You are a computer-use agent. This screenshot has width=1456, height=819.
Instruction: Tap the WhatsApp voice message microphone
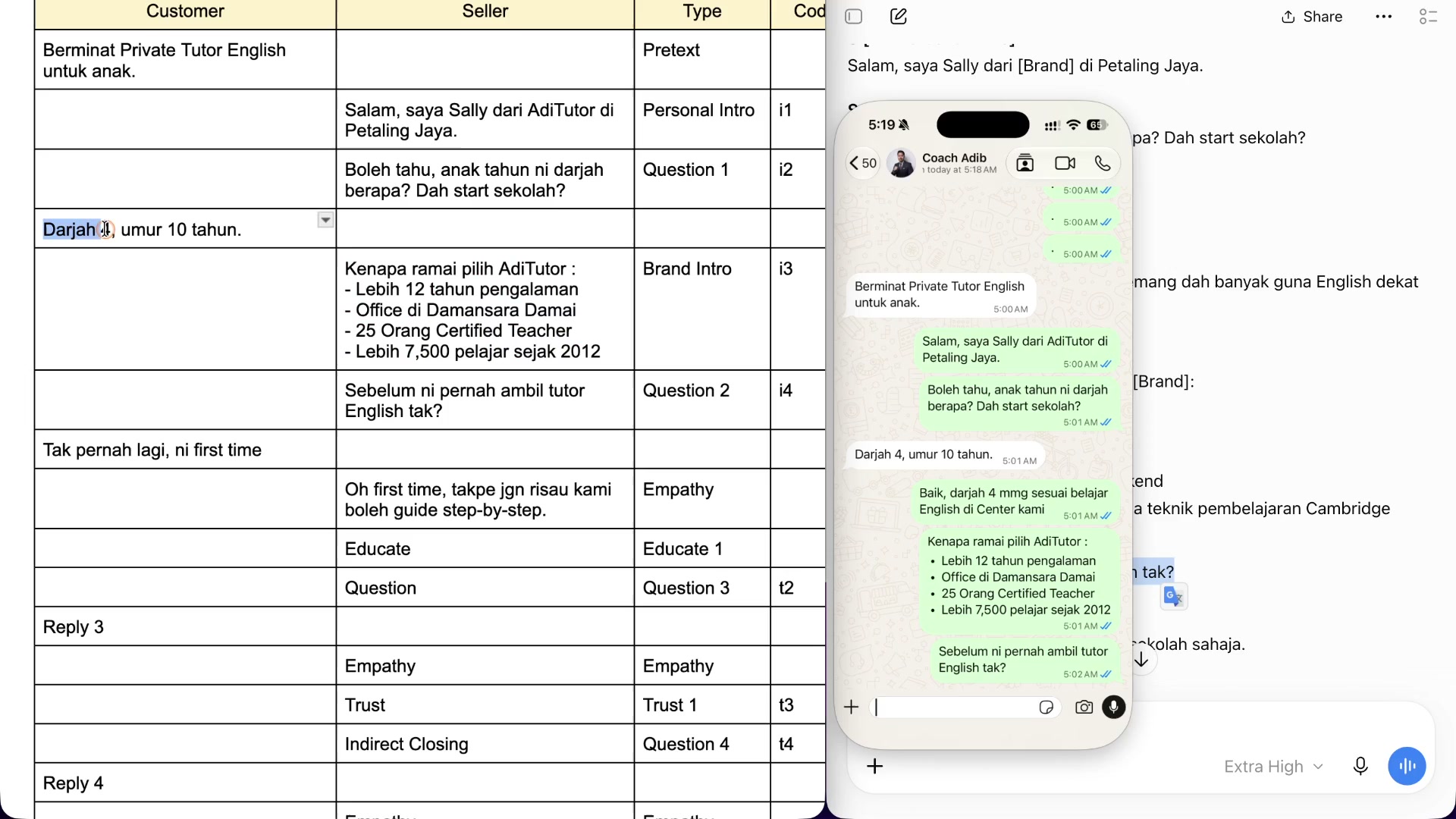point(1113,708)
